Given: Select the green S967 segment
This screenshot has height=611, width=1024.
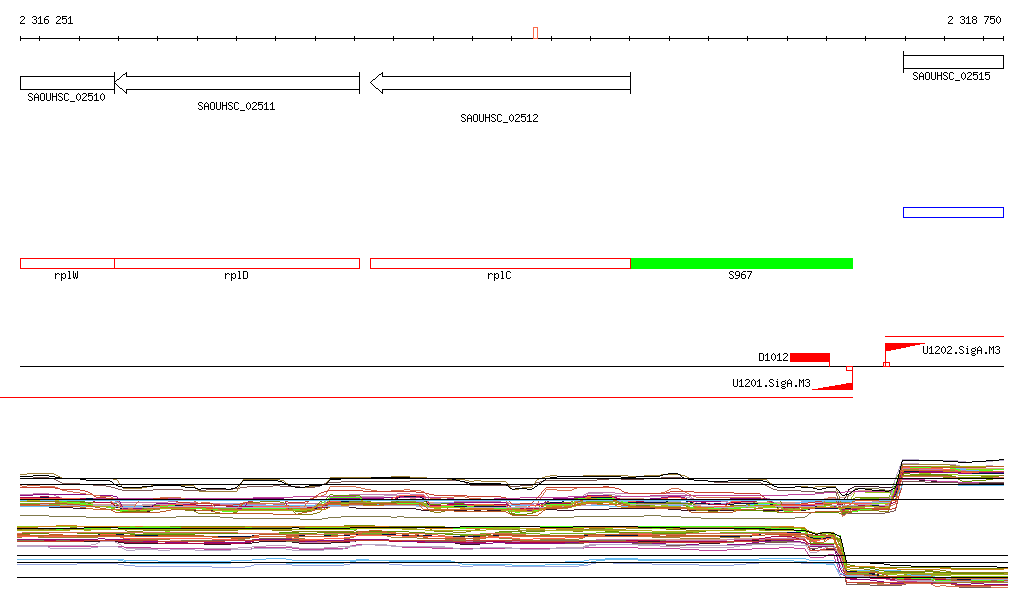Looking at the screenshot, I should (741, 263).
